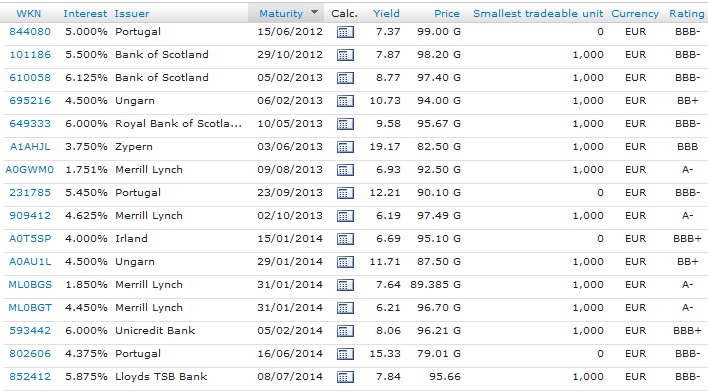The width and height of the screenshot is (708, 392).
Task: Click maturity date 03/06/2013
Action: pos(290,147)
